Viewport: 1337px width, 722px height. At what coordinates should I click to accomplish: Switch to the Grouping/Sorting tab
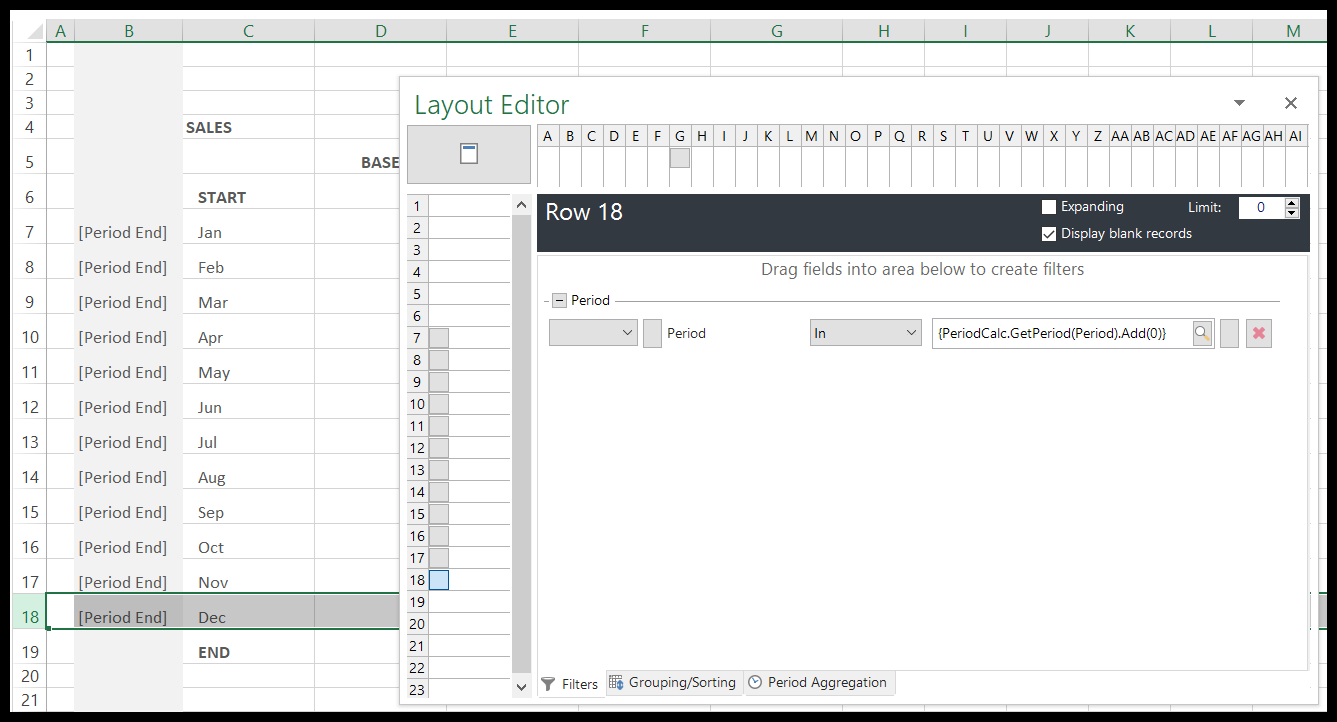coord(675,683)
